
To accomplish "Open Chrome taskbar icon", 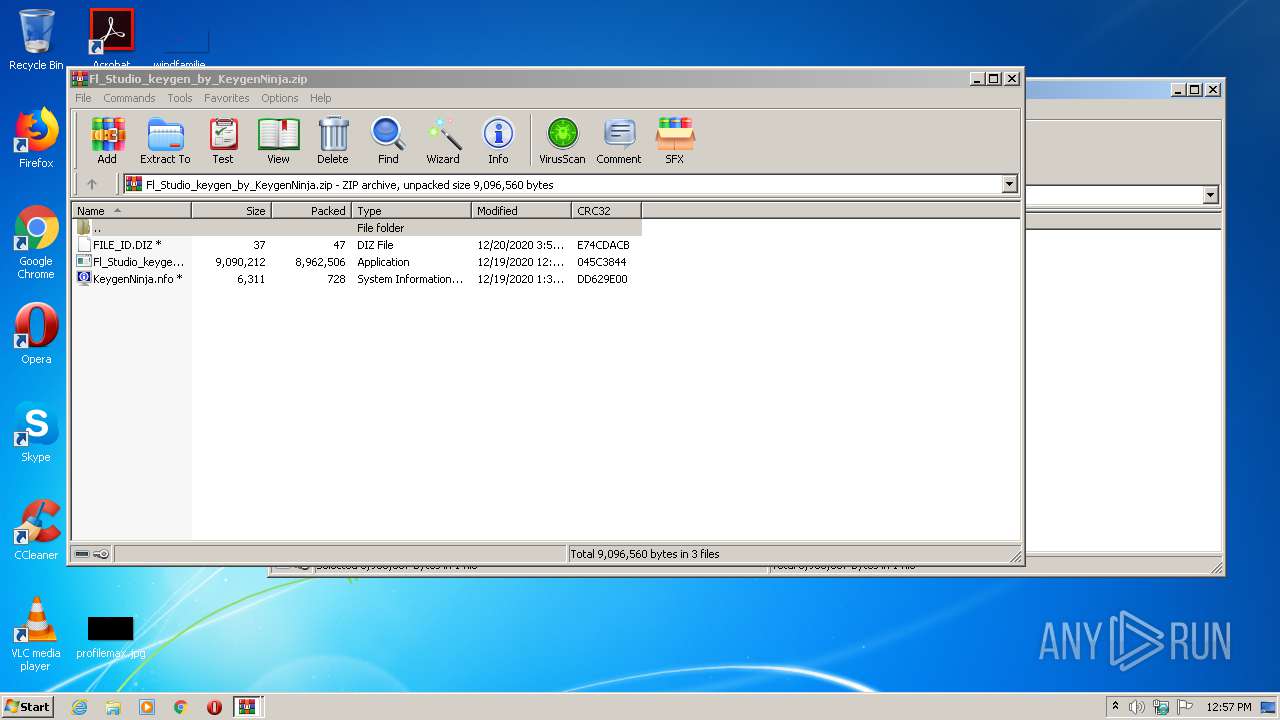I will (x=181, y=707).
